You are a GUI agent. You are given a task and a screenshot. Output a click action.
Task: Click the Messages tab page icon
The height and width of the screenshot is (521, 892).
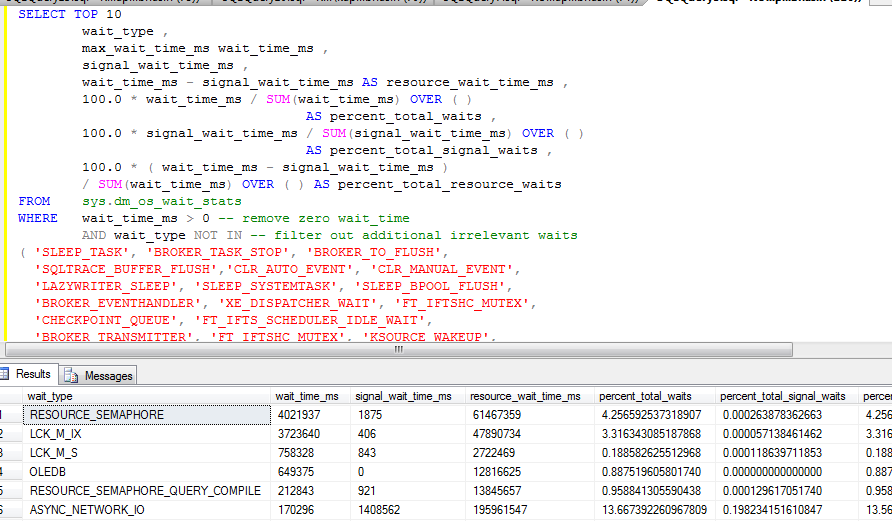coord(71,375)
